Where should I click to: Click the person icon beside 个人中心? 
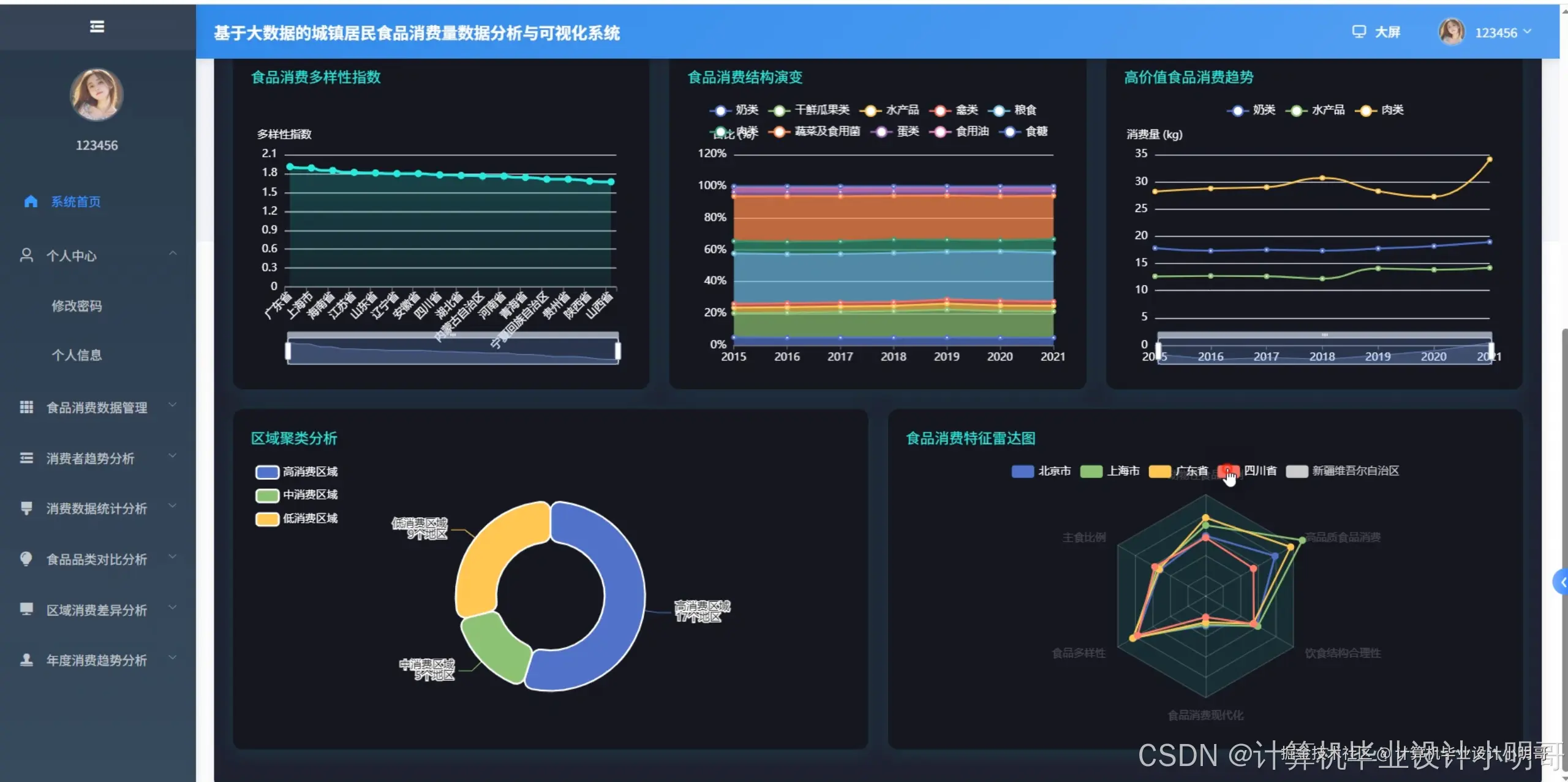pos(26,256)
